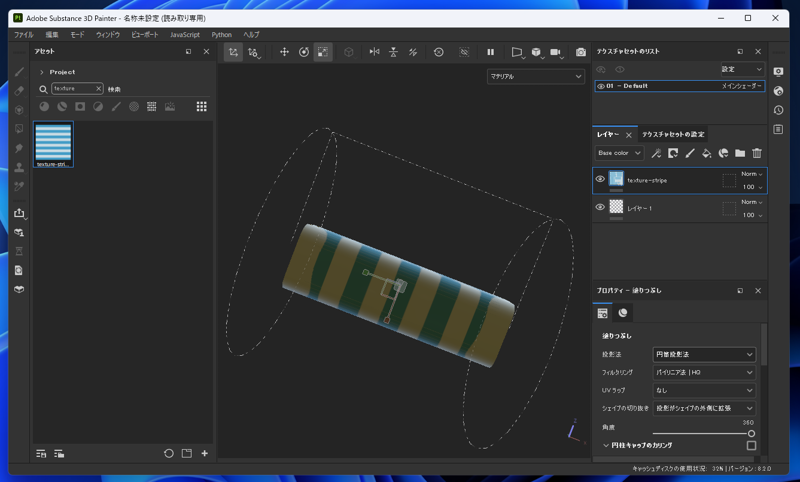
Task: Filter assets by environment map icon
Action: click(169, 106)
